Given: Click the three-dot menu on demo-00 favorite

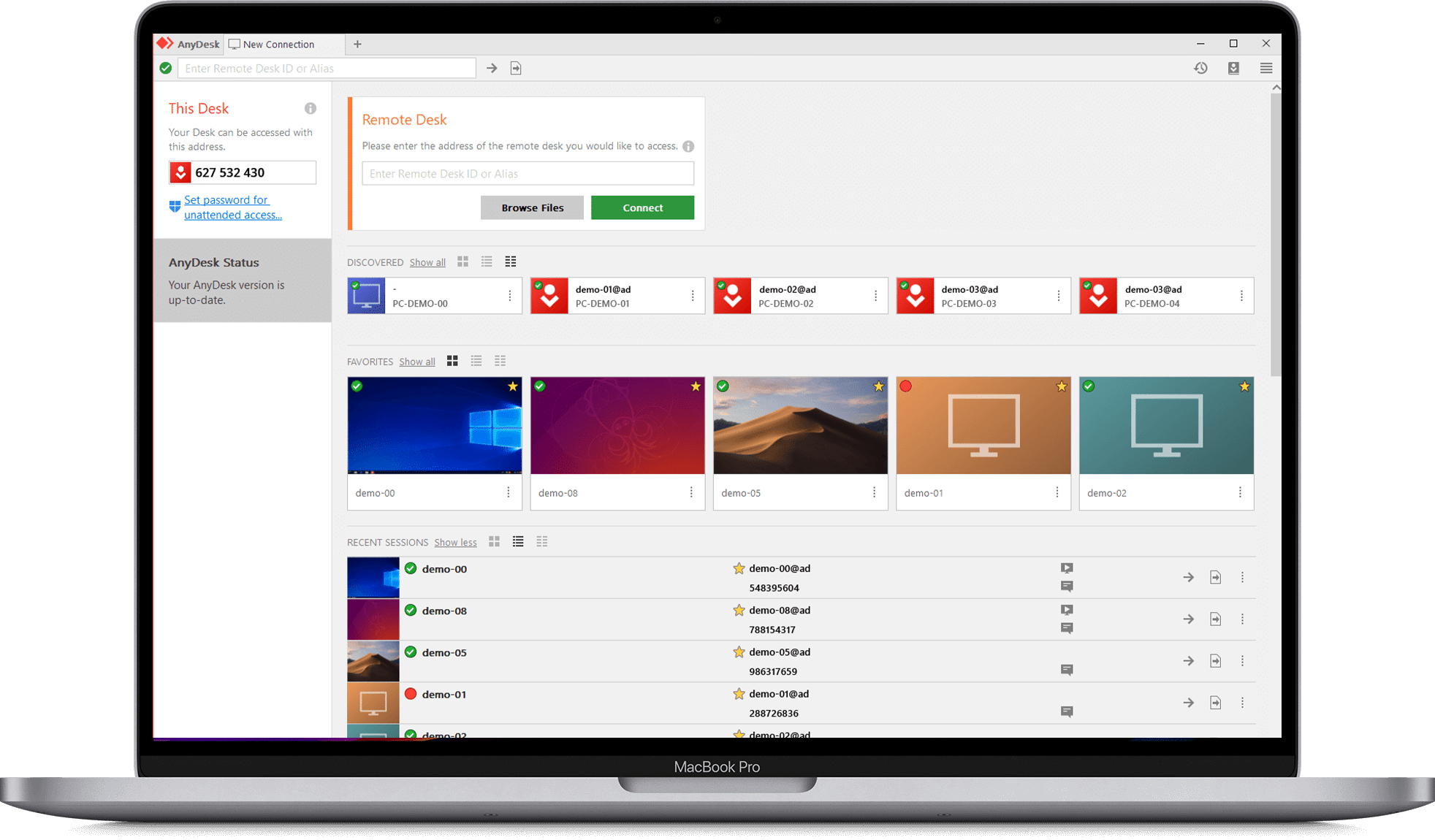Looking at the screenshot, I should (x=509, y=492).
